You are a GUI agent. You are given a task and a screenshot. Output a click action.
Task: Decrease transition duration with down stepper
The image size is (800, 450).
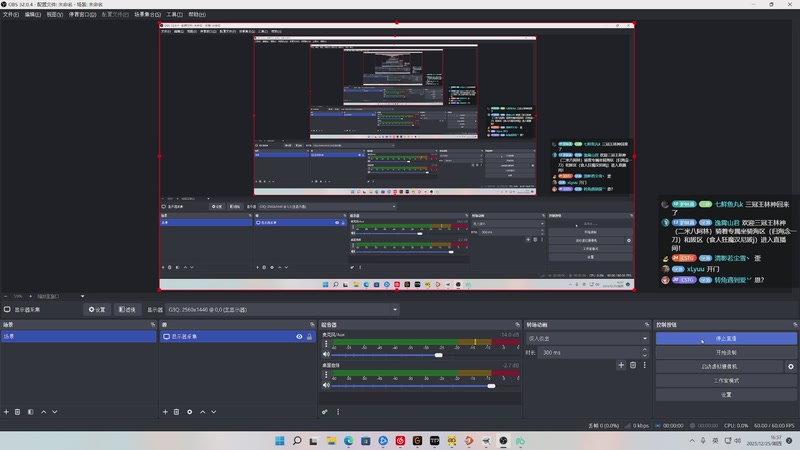tap(645, 356)
